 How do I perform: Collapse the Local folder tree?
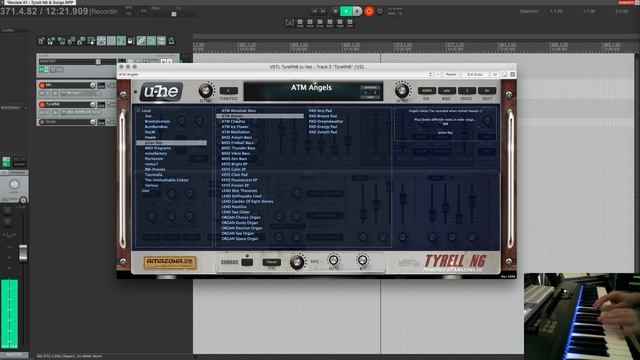pos(138,111)
